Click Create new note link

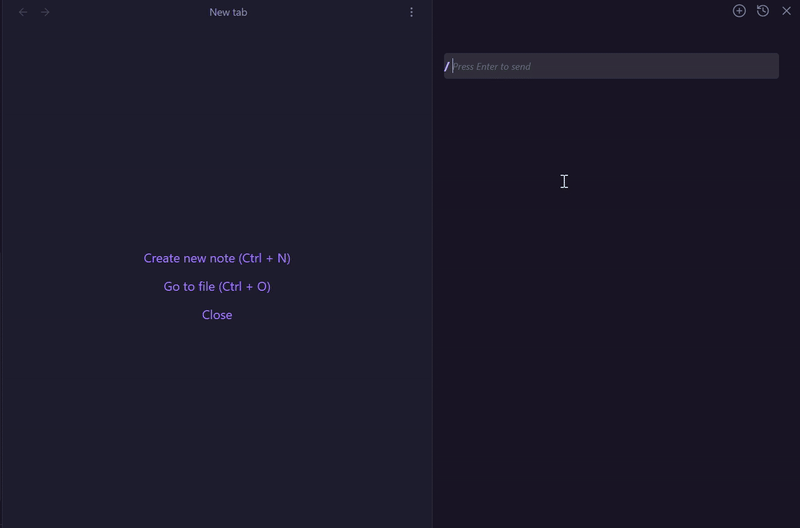coord(217,258)
